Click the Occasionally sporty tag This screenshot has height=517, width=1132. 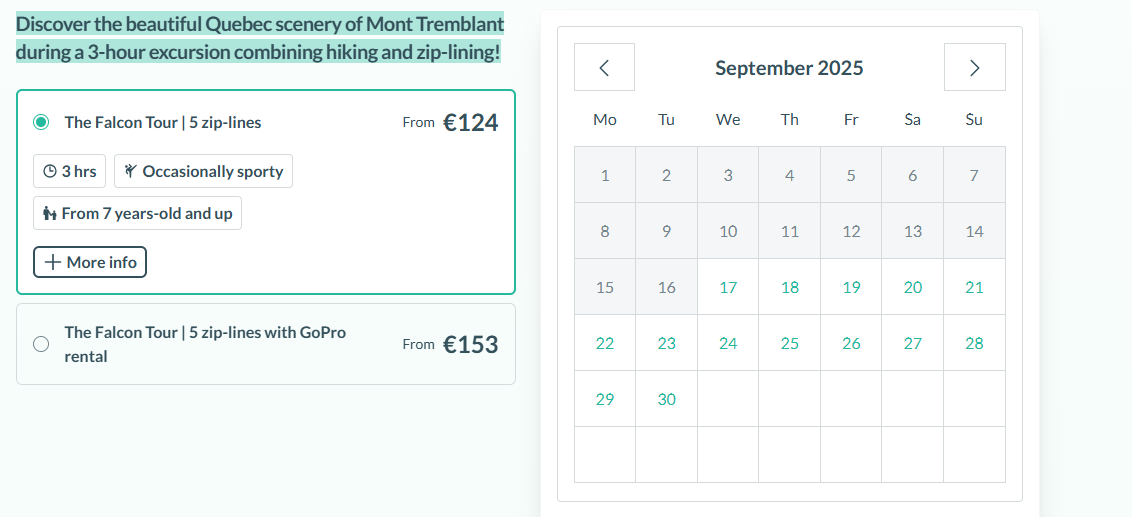coord(204,171)
